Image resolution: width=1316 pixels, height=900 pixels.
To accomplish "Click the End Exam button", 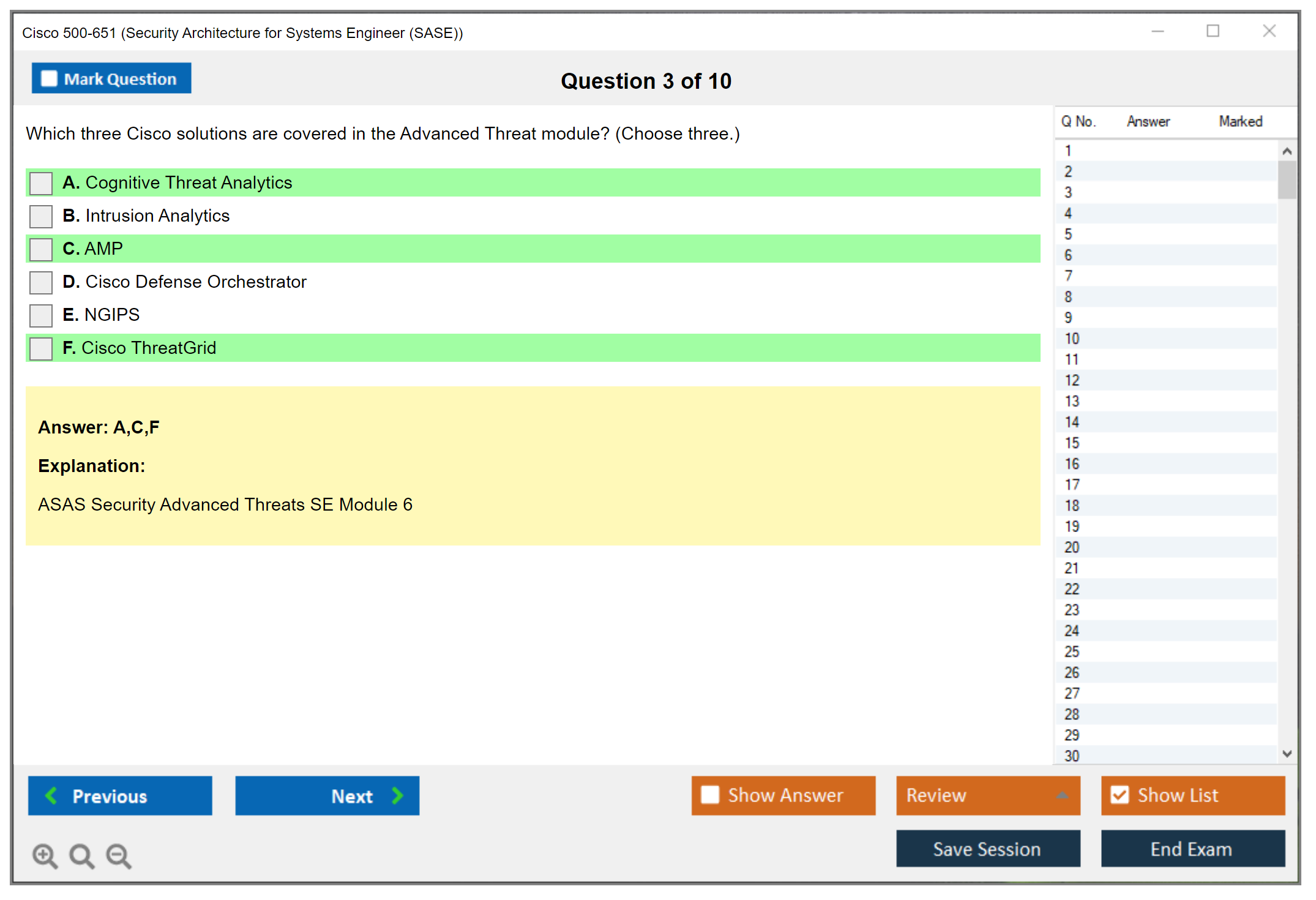I will [x=1192, y=849].
